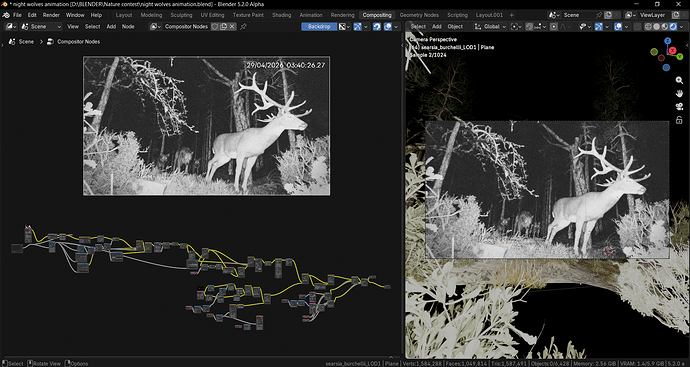Unlink the Compositor Nodes tree with X
Viewport: 690px width, 367px height.
click(x=232, y=26)
